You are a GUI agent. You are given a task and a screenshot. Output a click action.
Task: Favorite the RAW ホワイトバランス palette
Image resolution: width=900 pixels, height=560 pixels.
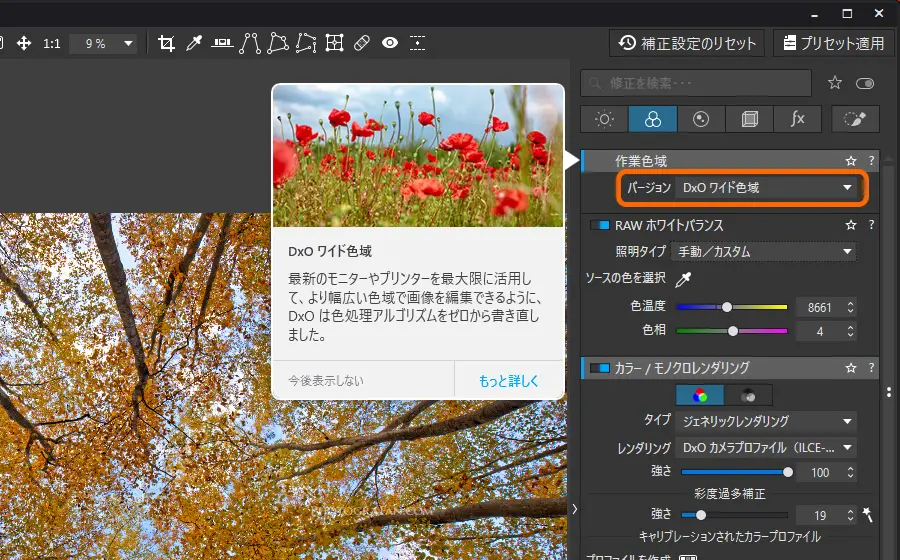(x=851, y=225)
